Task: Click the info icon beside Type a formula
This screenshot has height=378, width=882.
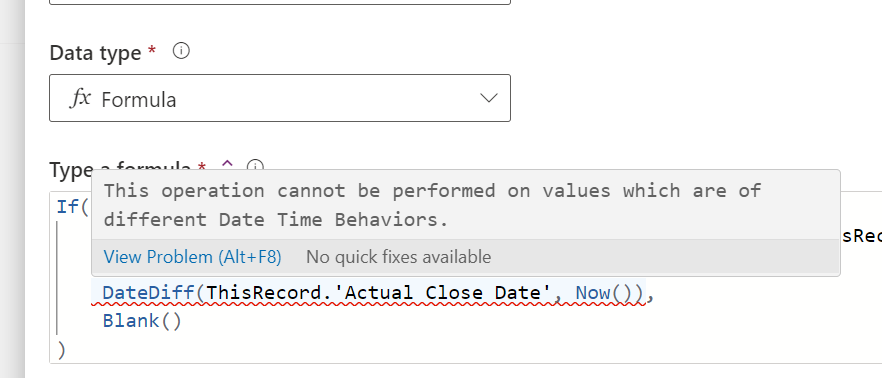Action: 255,165
